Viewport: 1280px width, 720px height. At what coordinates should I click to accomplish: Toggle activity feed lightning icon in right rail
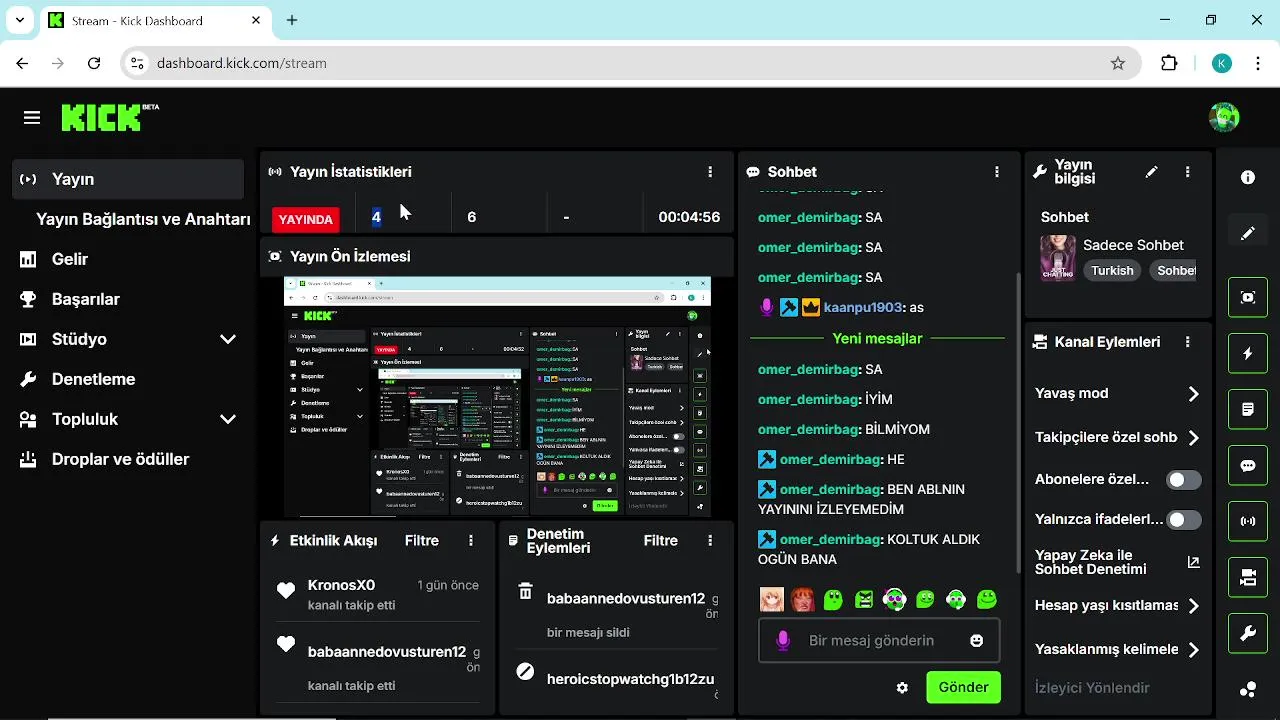coord(1248,353)
